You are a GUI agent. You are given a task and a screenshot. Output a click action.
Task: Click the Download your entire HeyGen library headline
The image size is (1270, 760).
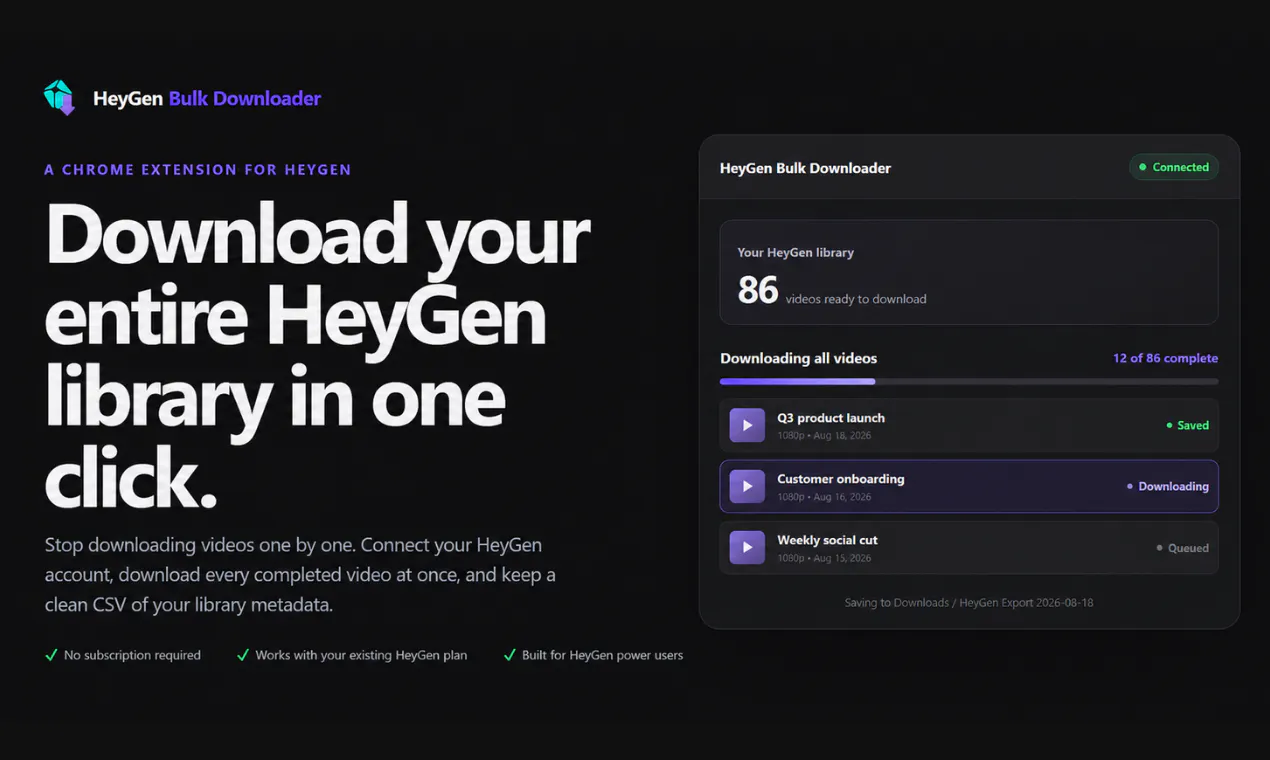[x=317, y=356]
